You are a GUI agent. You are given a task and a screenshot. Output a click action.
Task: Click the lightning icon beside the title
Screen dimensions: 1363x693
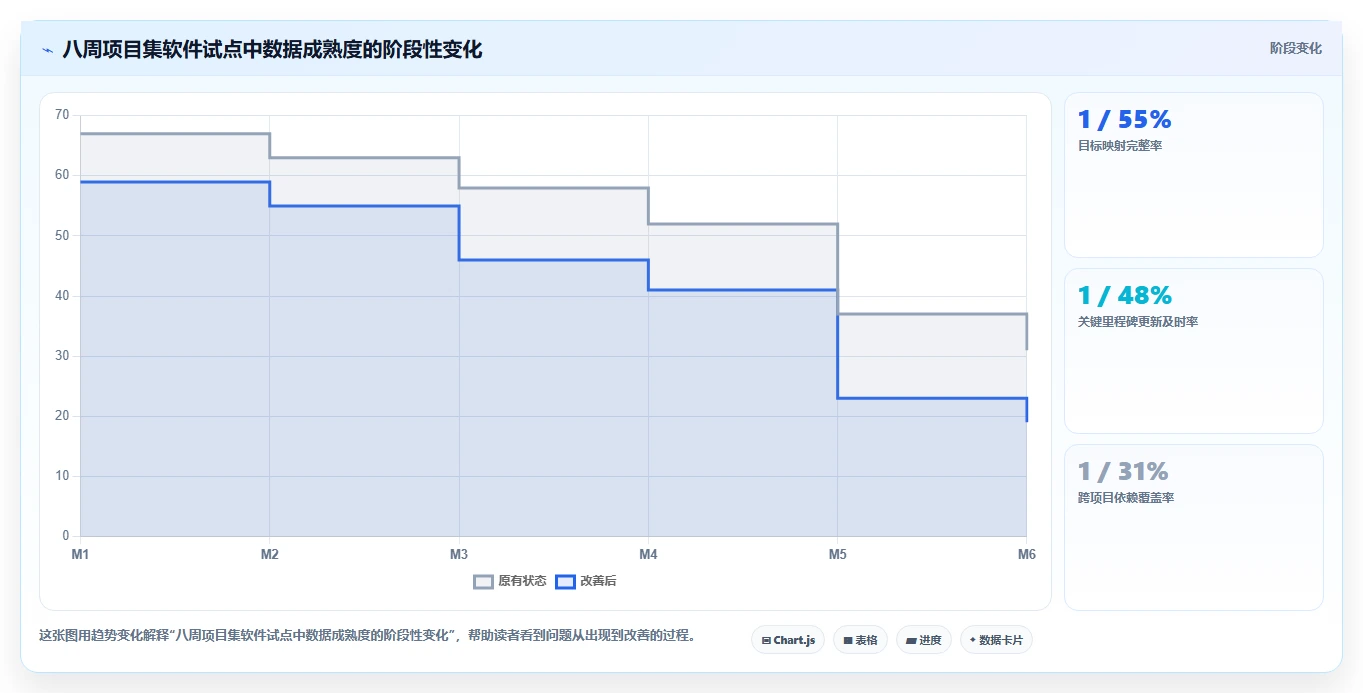[x=48, y=50]
